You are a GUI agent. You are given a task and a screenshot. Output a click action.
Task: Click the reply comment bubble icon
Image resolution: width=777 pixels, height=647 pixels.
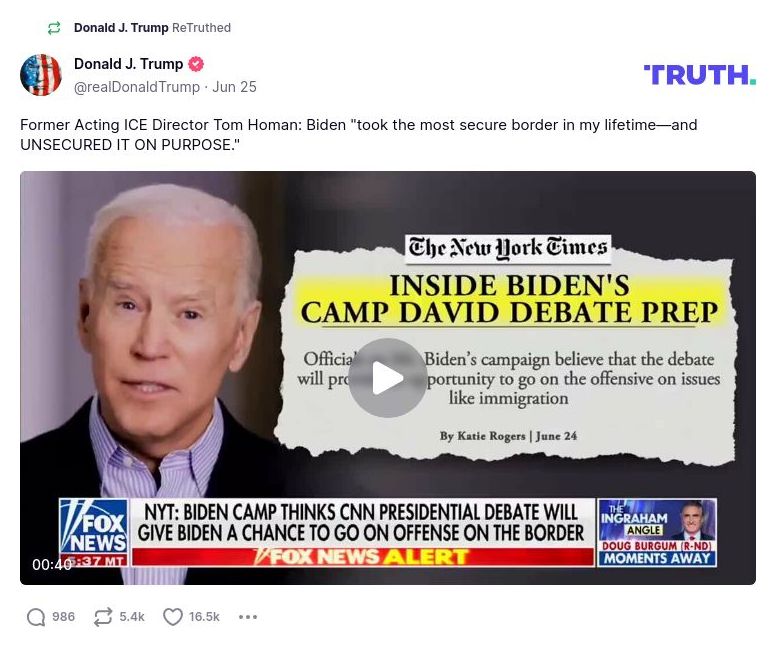(36, 617)
